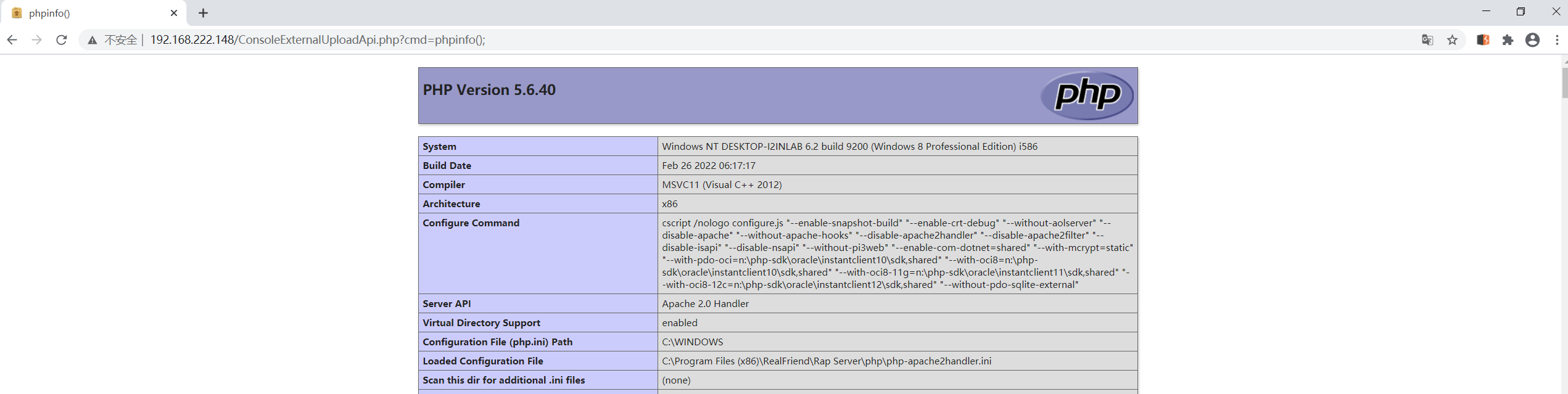Image resolution: width=1568 pixels, height=394 pixels.
Task: Click the Build Date label
Action: 447,166
